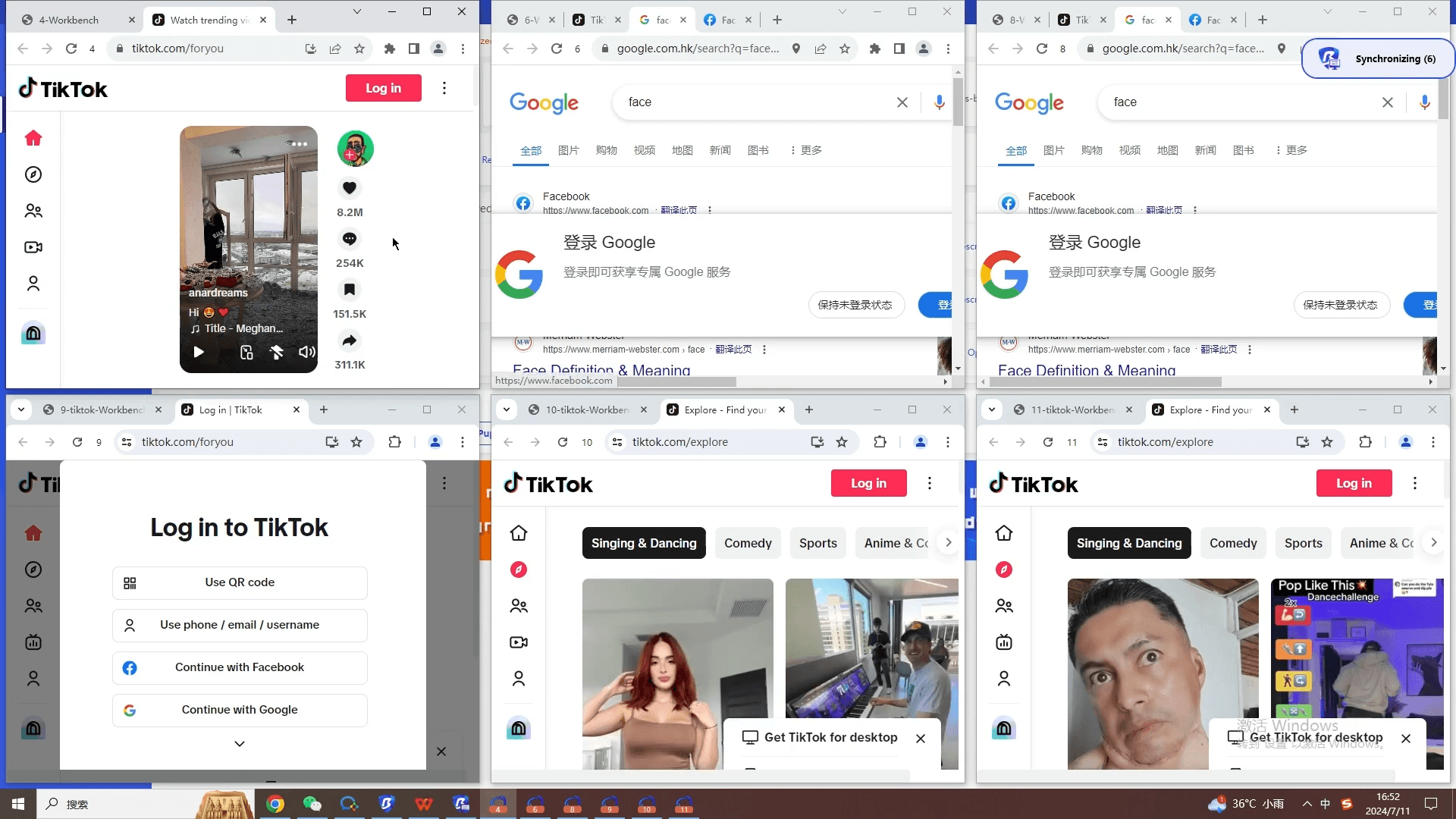The image size is (1456, 819).
Task: Click 保持未登录状态 to stay signed out
Action: click(x=856, y=305)
